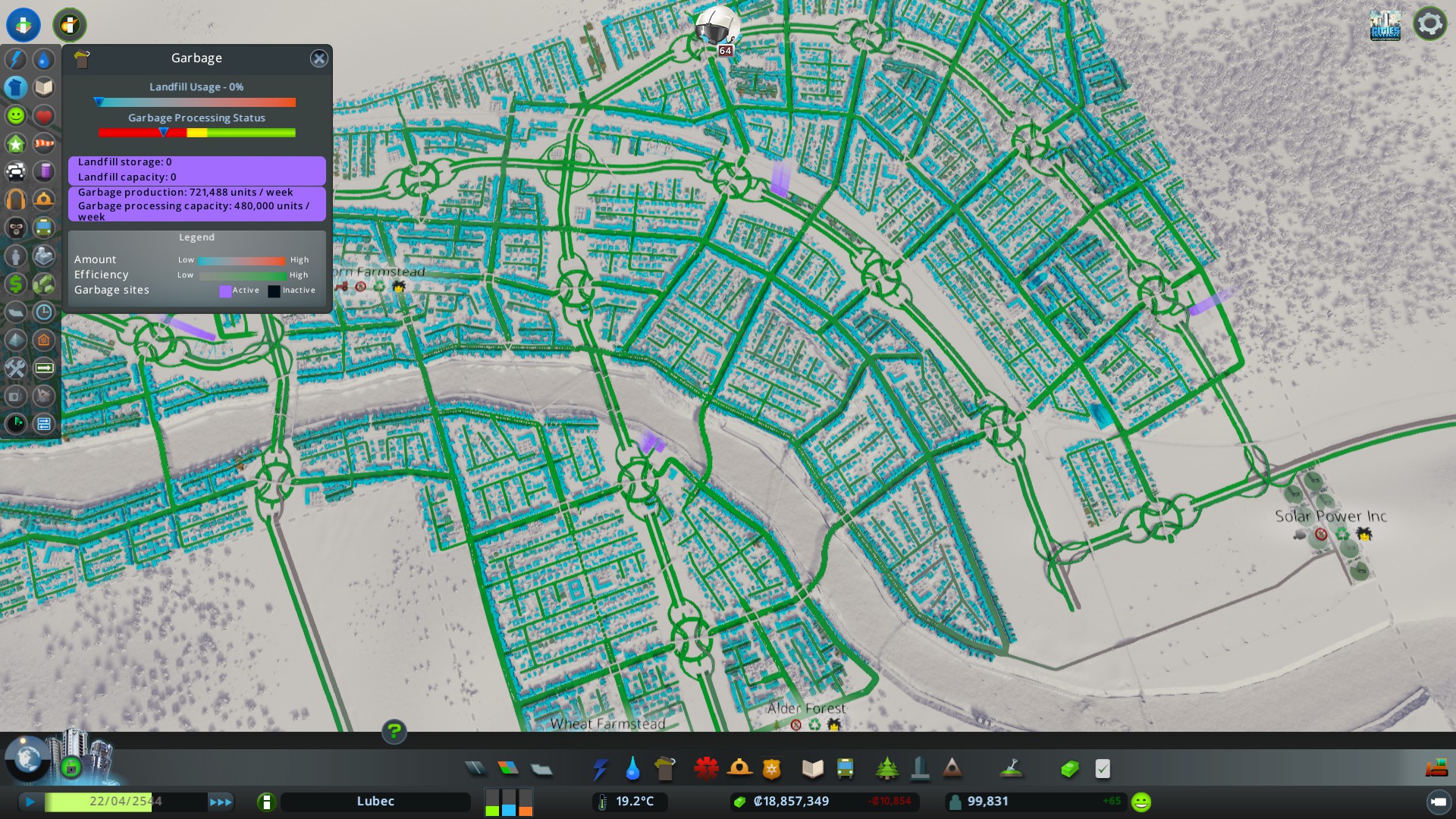The width and height of the screenshot is (1456, 819).
Task: Open the Roads build menu
Action: (x=475, y=769)
